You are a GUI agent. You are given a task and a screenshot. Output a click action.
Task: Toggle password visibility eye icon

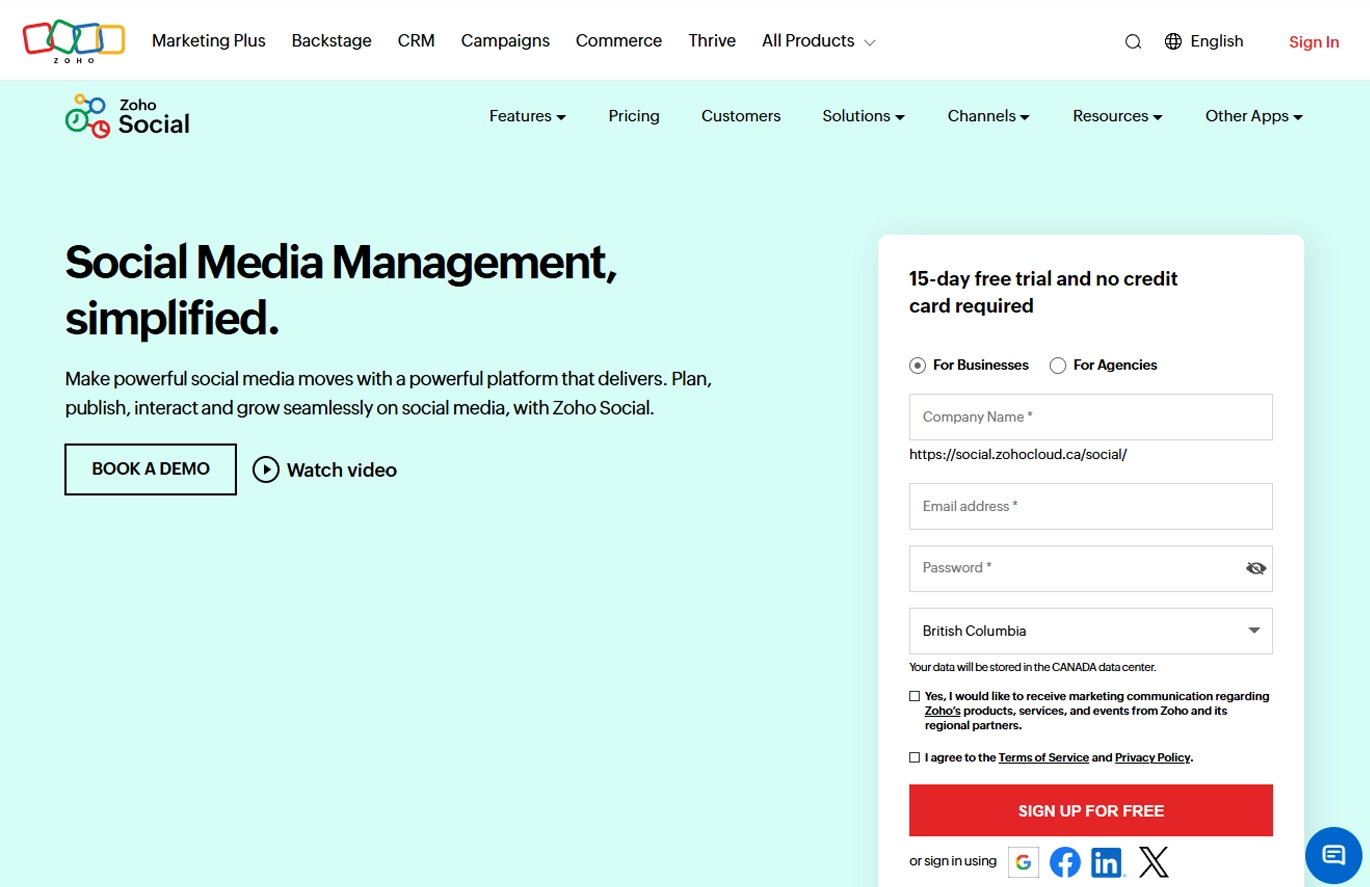[x=1256, y=568]
